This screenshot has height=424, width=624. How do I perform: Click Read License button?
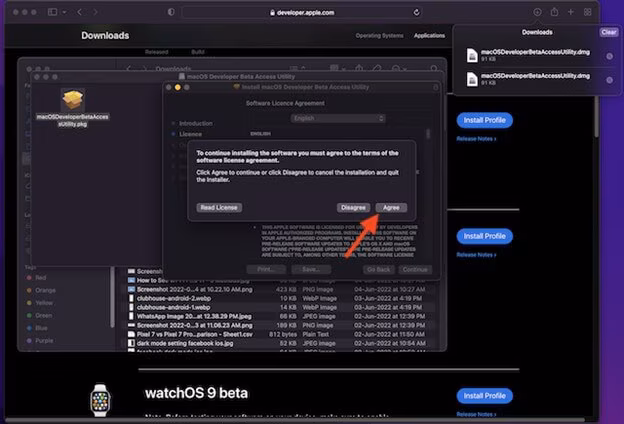click(x=219, y=207)
